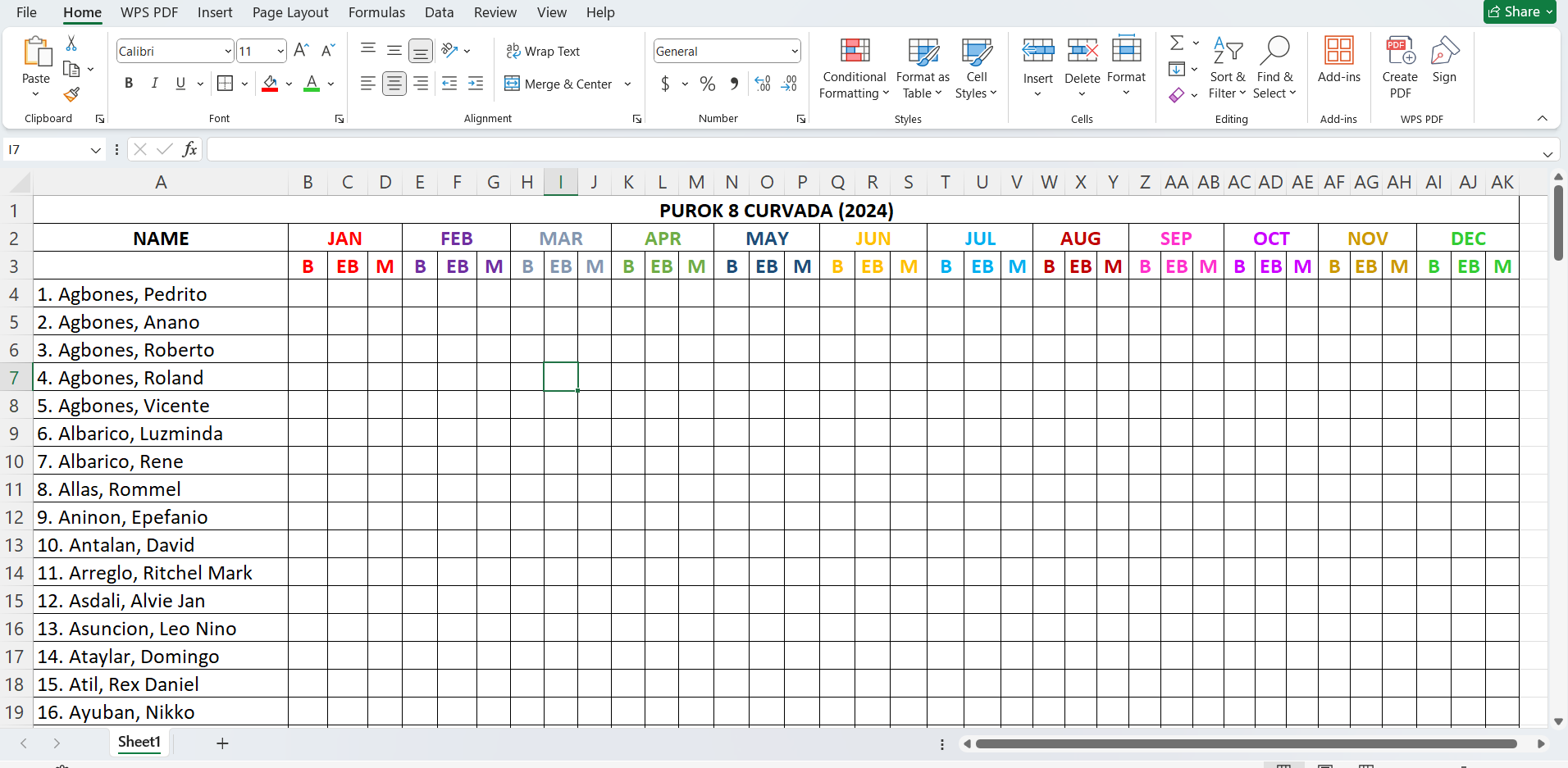Open the File menu
The width and height of the screenshot is (1568, 768).
coord(26,12)
